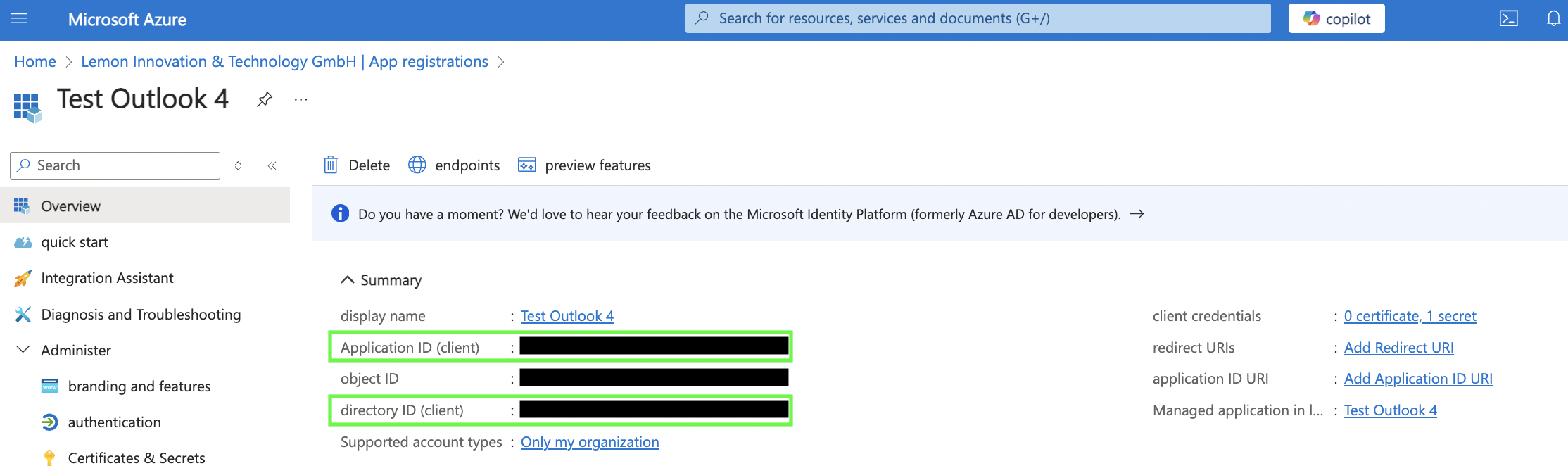Image resolution: width=1568 pixels, height=466 pixels.
Task: Click the Test Outlook 4 app icon
Action: [27, 108]
